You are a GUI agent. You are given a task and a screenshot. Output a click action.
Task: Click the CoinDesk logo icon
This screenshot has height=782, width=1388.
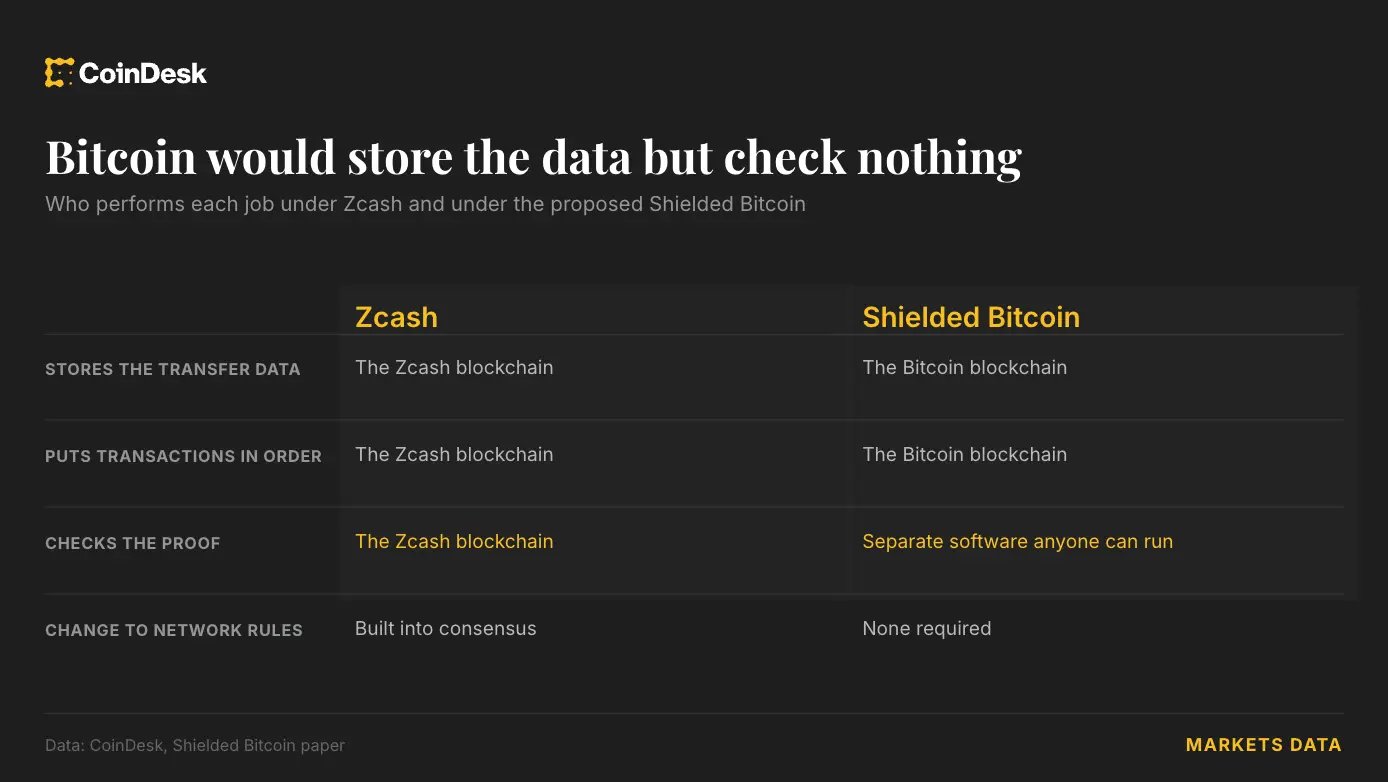[x=59, y=73]
